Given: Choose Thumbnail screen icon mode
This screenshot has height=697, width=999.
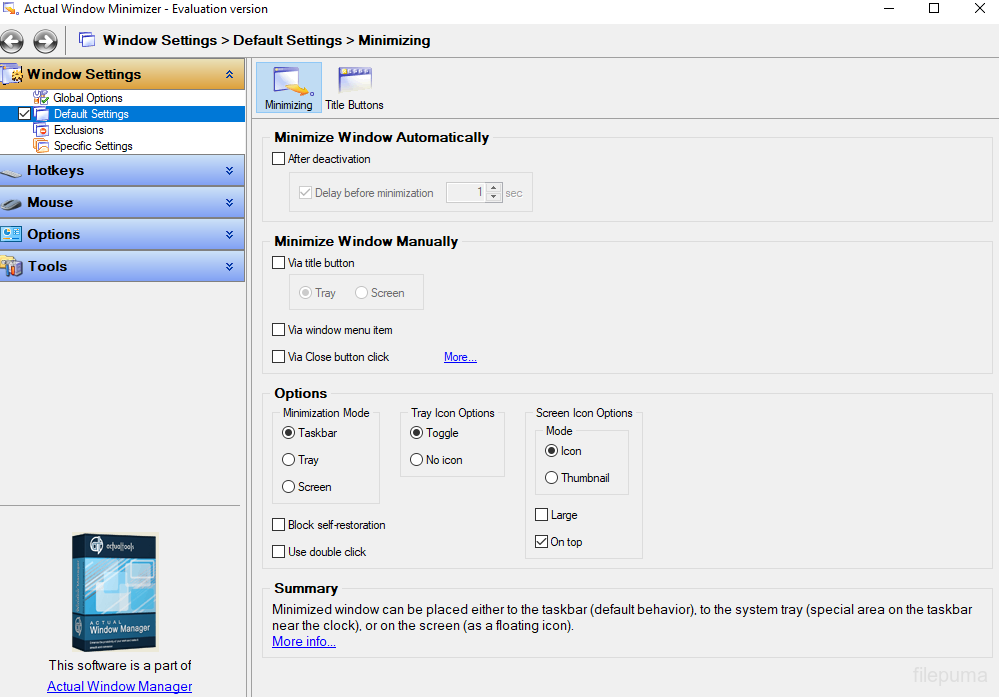Looking at the screenshot, I should (552, 478).
